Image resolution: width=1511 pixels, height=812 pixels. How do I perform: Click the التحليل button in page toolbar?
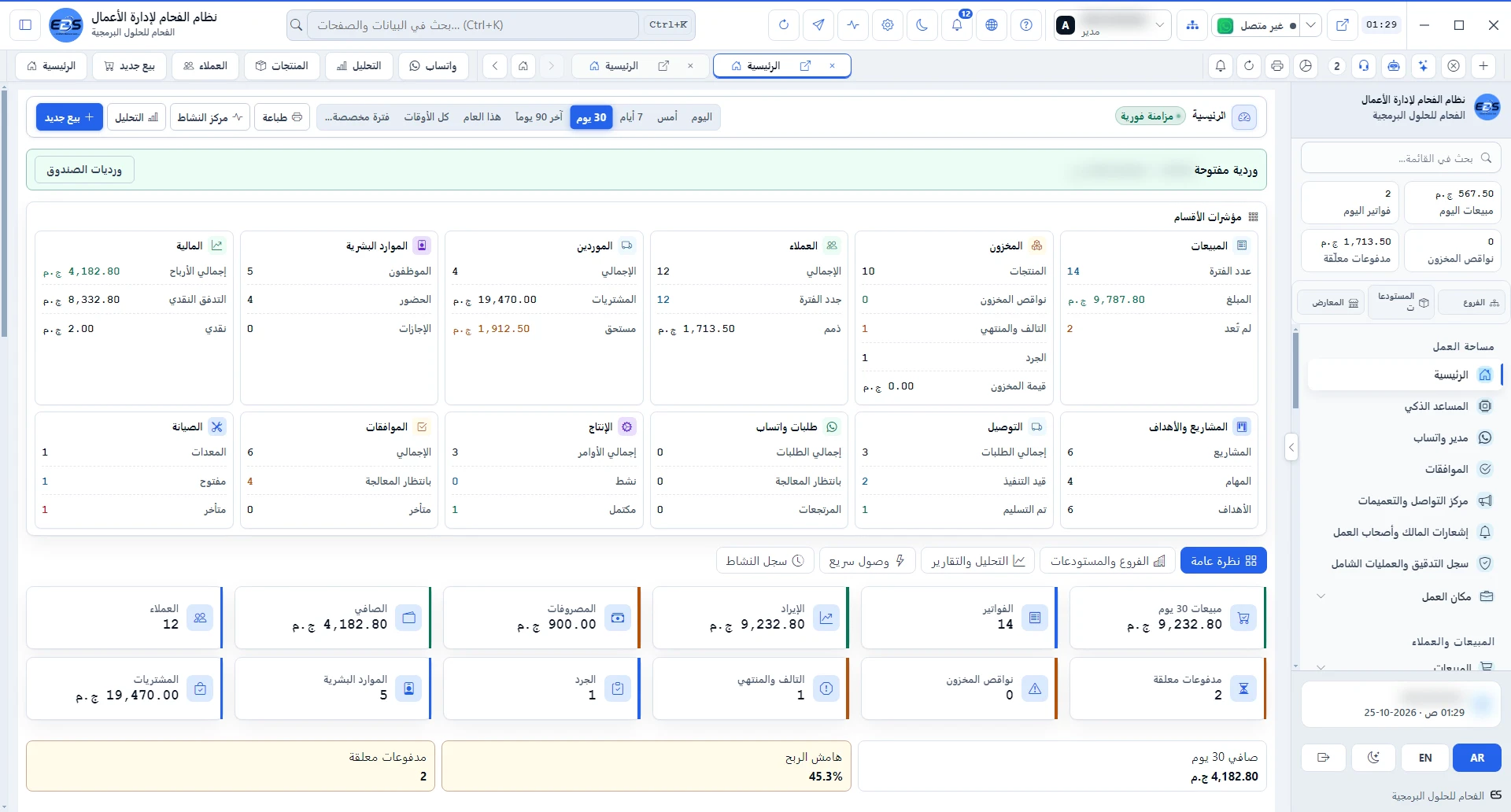pos(136,117)
